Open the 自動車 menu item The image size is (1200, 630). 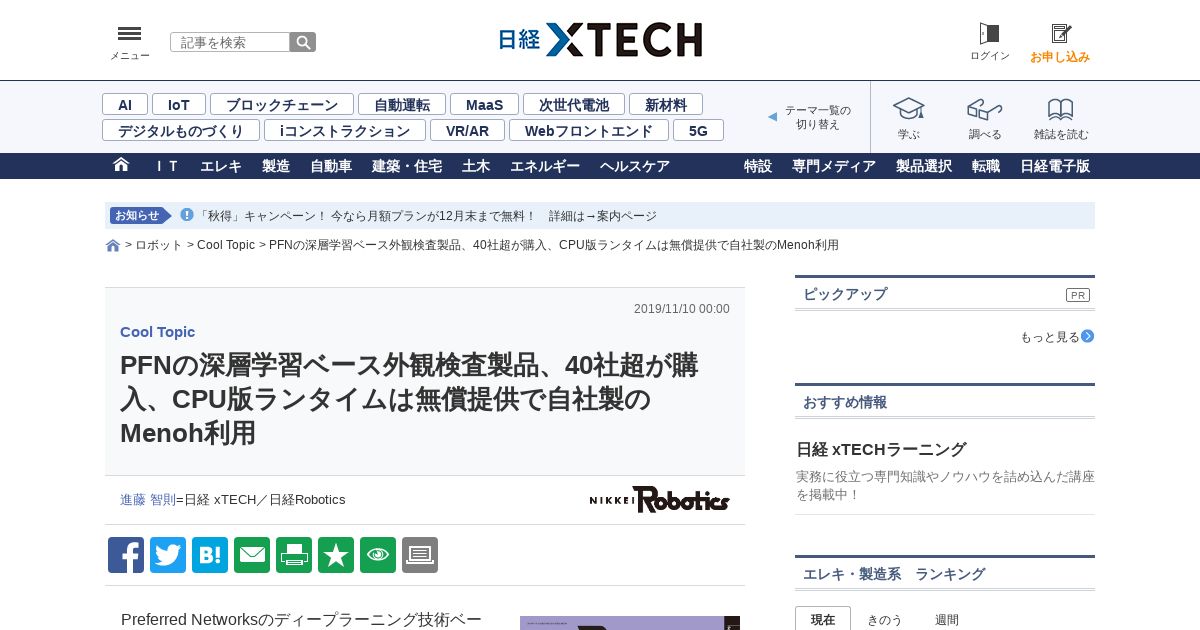click(331, 166)
